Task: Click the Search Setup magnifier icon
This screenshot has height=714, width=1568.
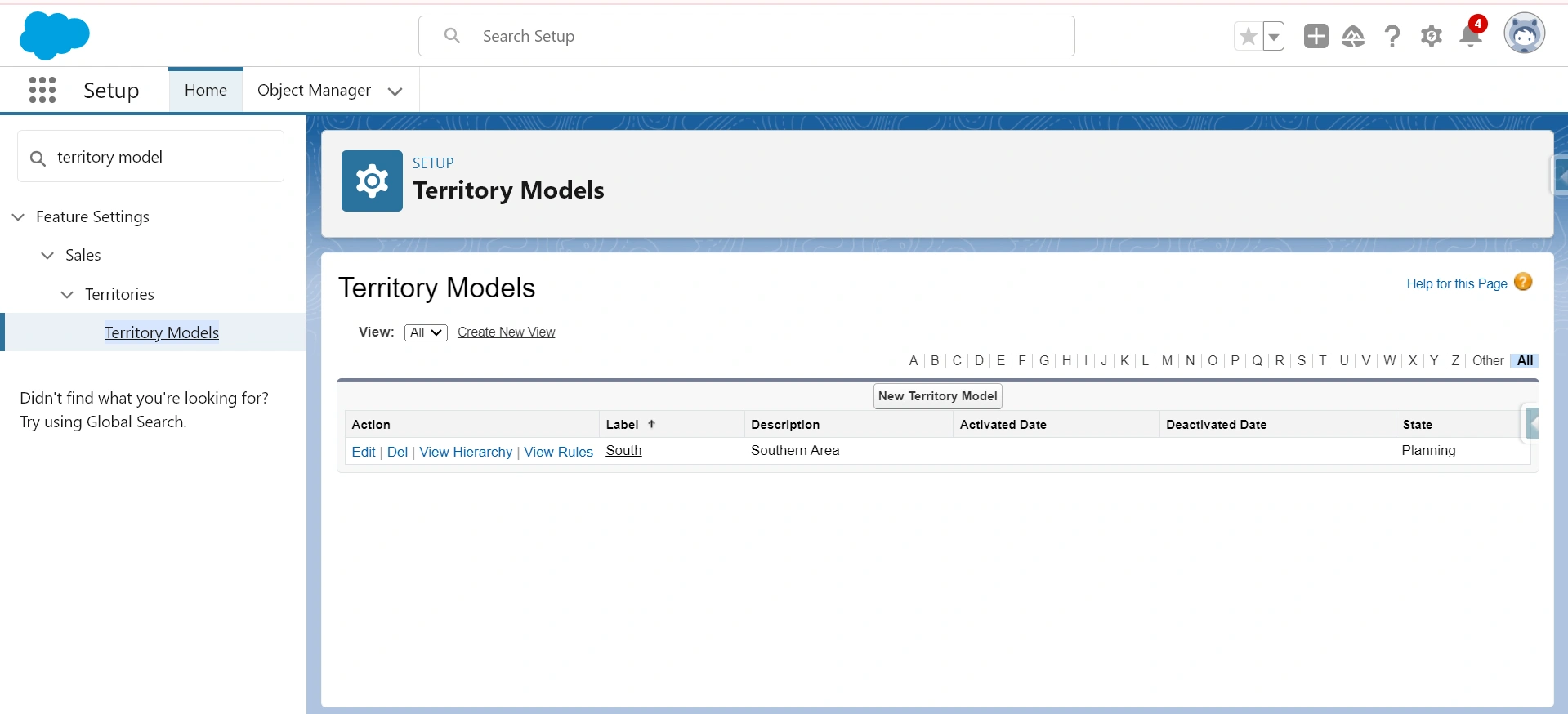Action: pyautogui.click(x=452, y=36)
